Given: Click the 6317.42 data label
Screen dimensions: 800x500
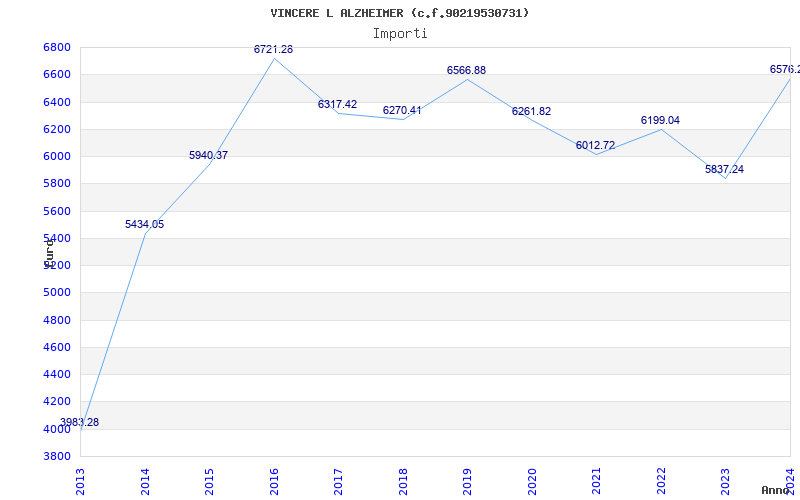Looking at the screenshot, I should coord(337,105).
